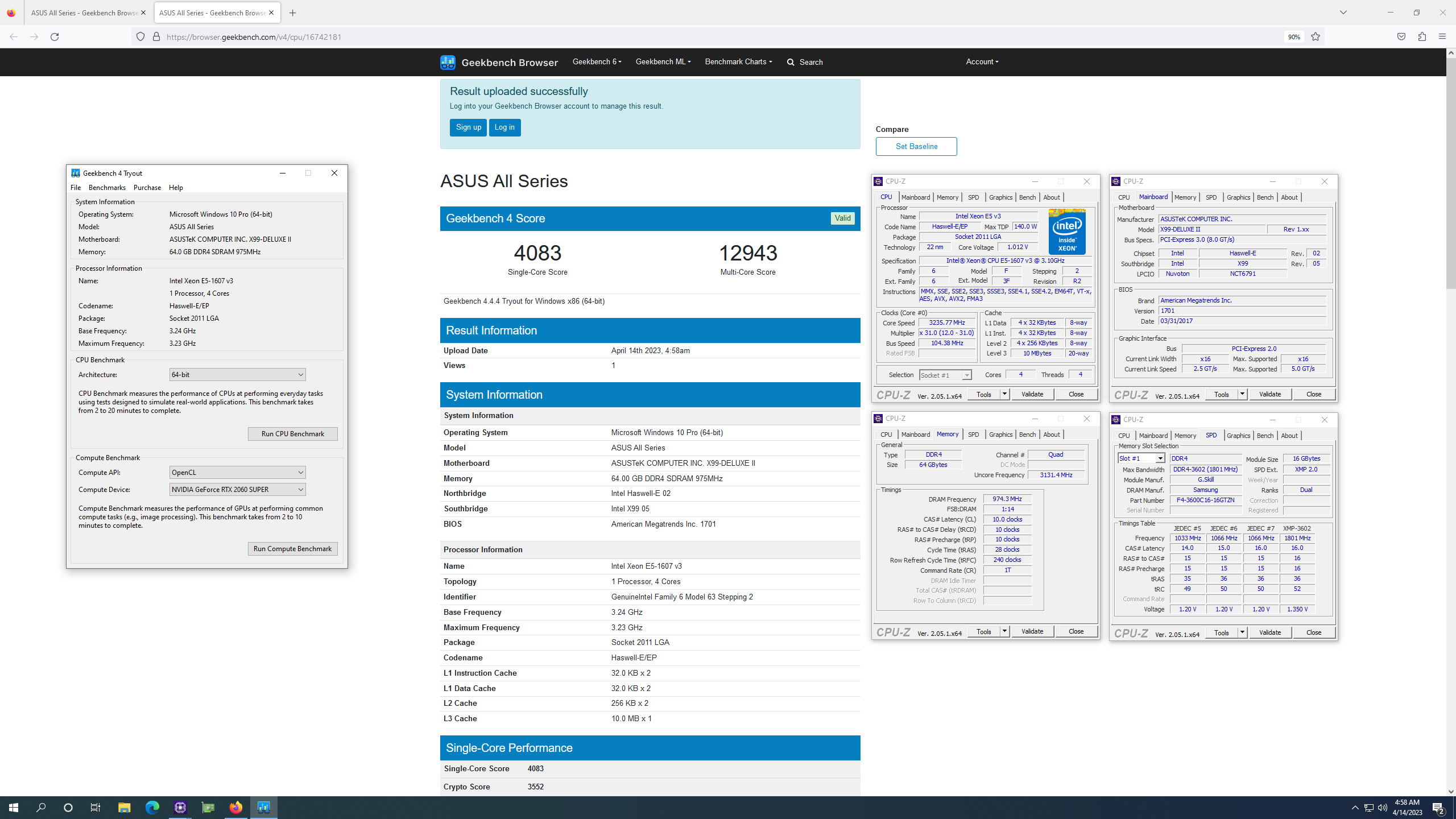
Task: Open Tools arrow in bottom-right CPU-Z window
Action: [x=1242, y=632]
